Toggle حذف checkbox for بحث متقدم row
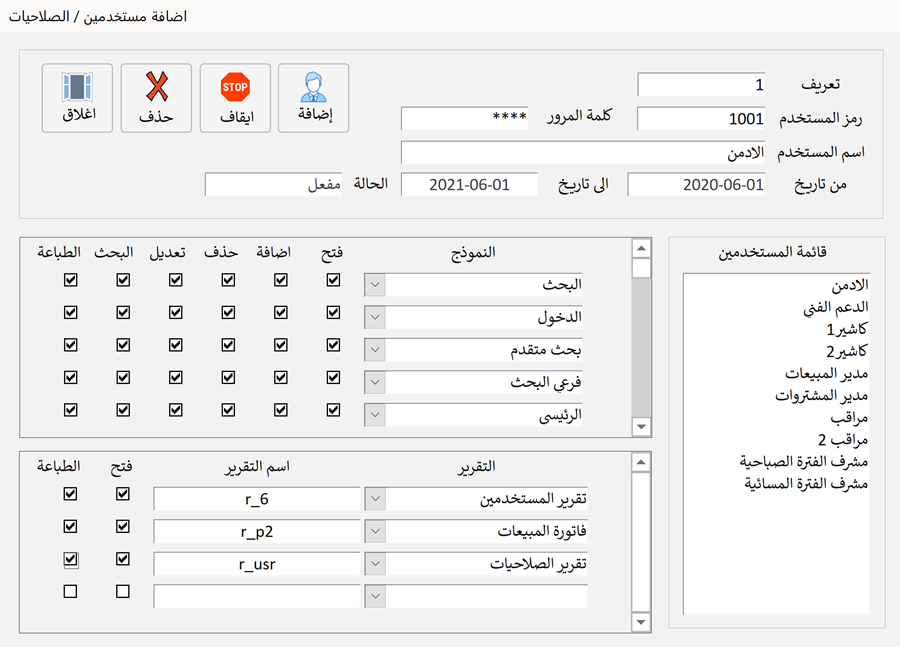The width and height of the screenshot is (900, 647). [229, 346]
